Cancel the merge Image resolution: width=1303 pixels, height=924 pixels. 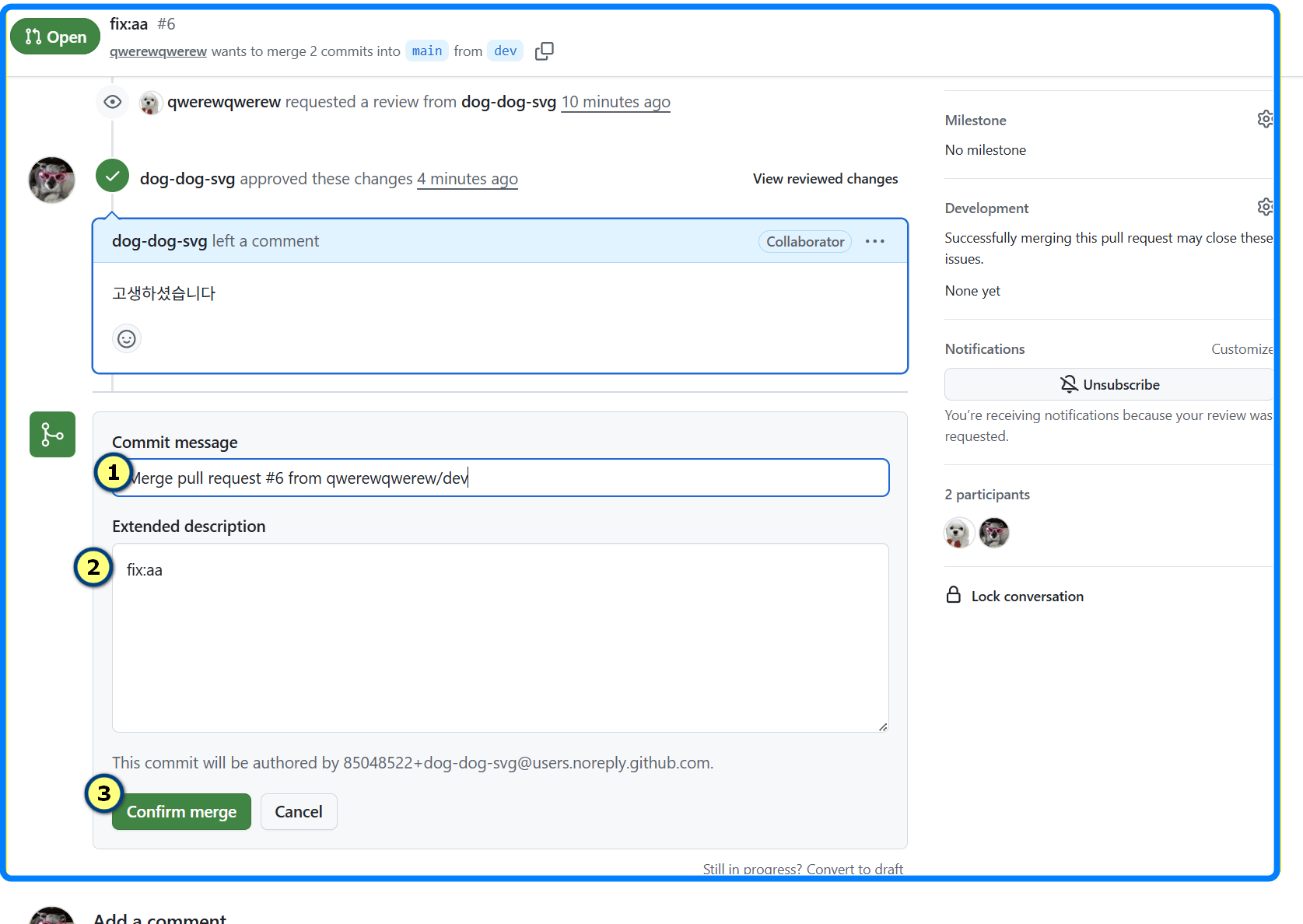[298, 812]
